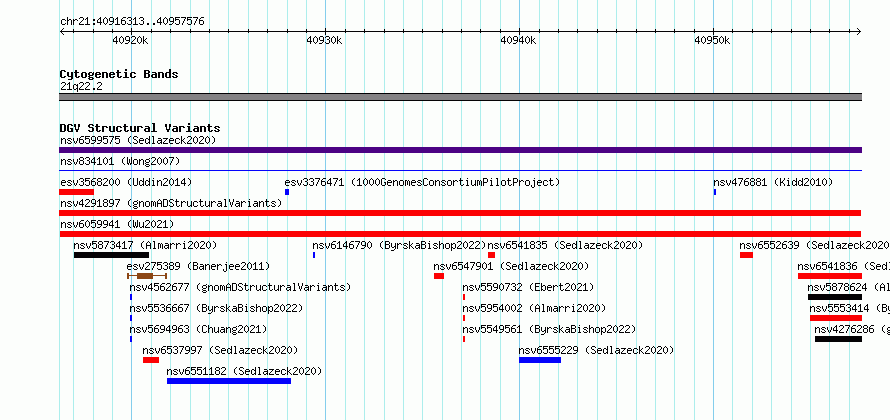The width and height of the screenshot is (890, 420).
Task: Open nsv5590732 (Ebert2021) label
Action: [x=528, y=287]
